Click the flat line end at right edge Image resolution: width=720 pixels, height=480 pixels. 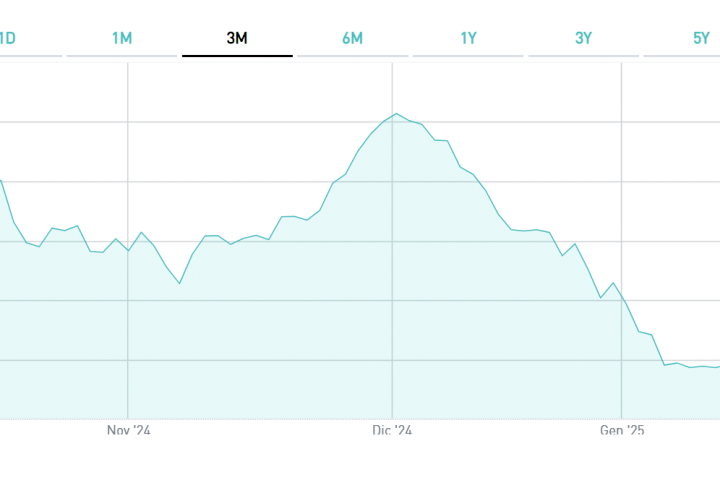point(714,366)
